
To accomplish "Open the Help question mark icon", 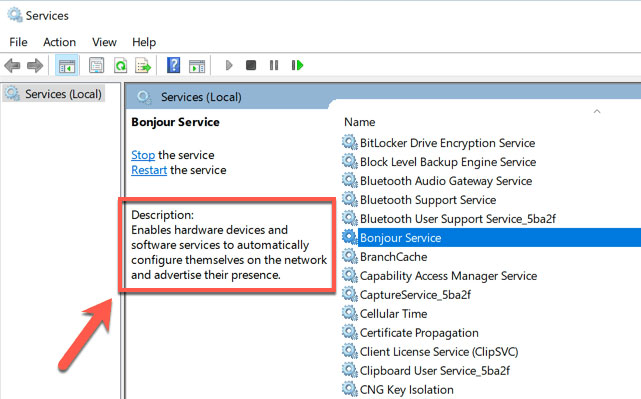I will (x=173, y=65).
